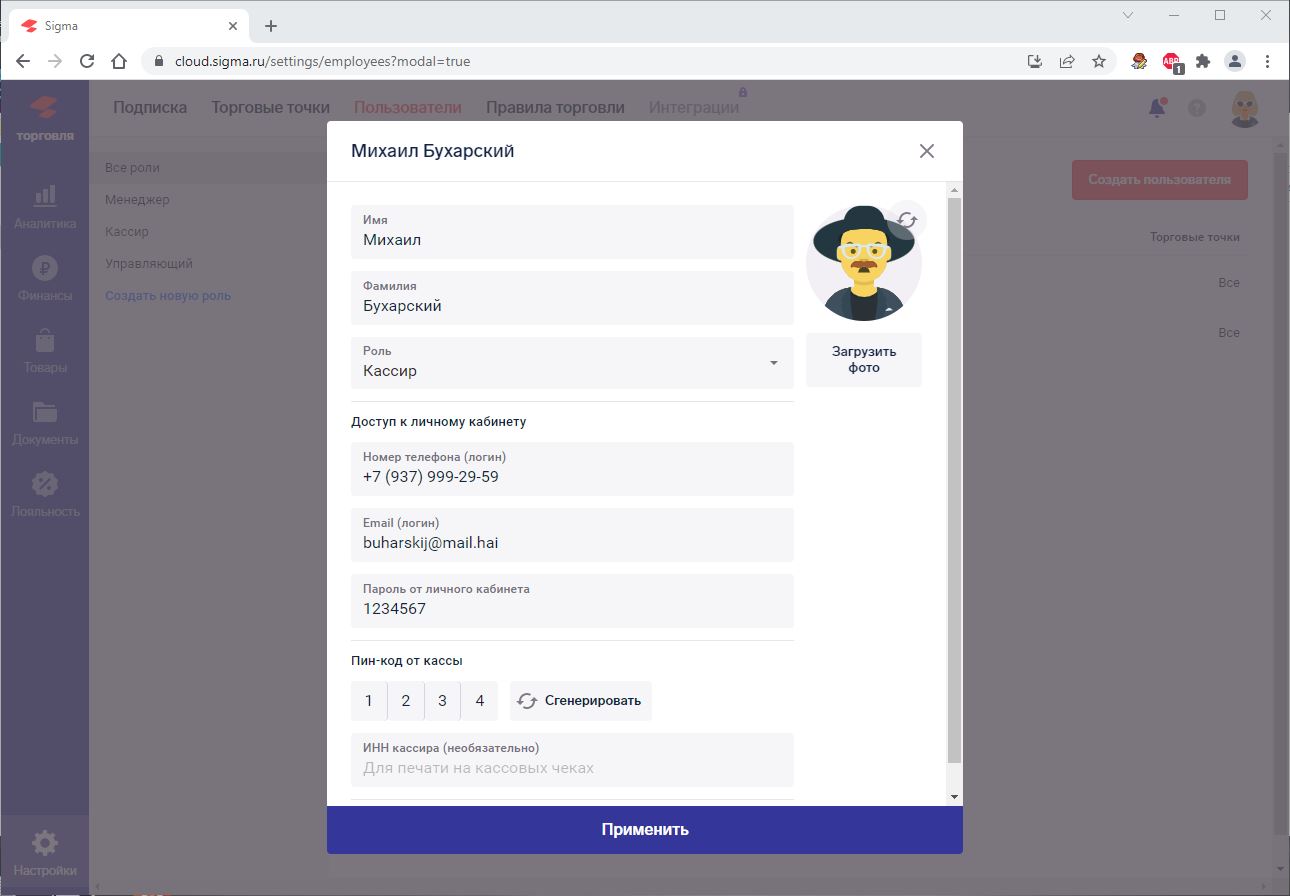The image size is (1290, 896).
Task: Click the Создать новую роль link
Action: pos(167,295)
